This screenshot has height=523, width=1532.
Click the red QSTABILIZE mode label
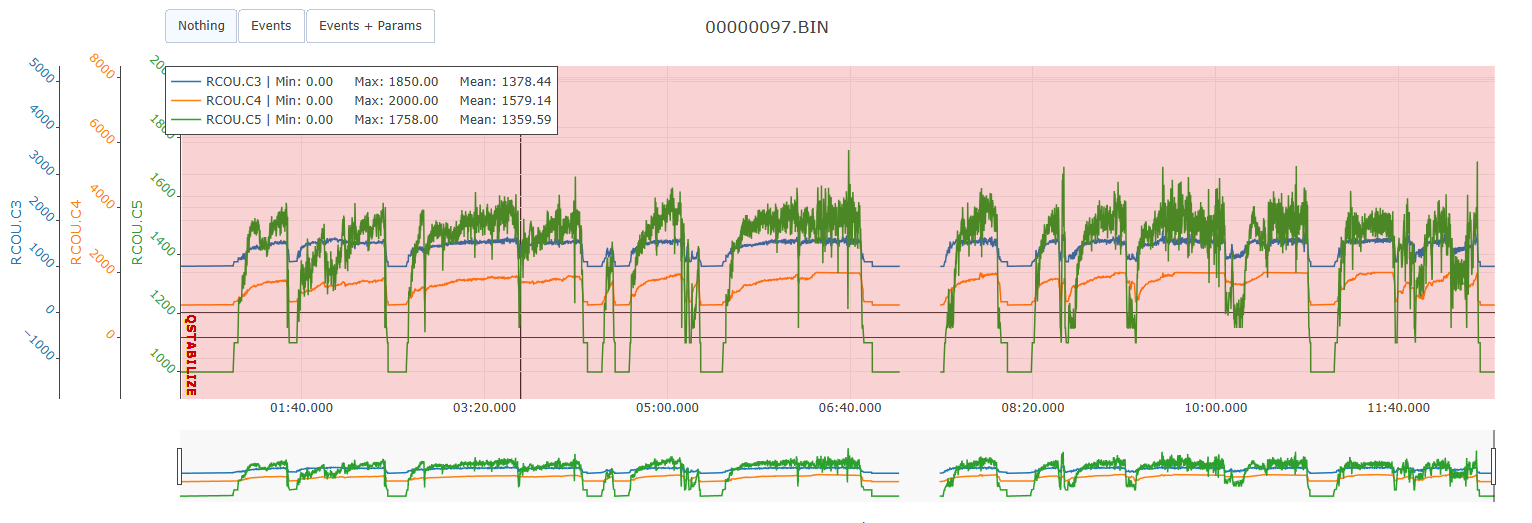[190, 355]
